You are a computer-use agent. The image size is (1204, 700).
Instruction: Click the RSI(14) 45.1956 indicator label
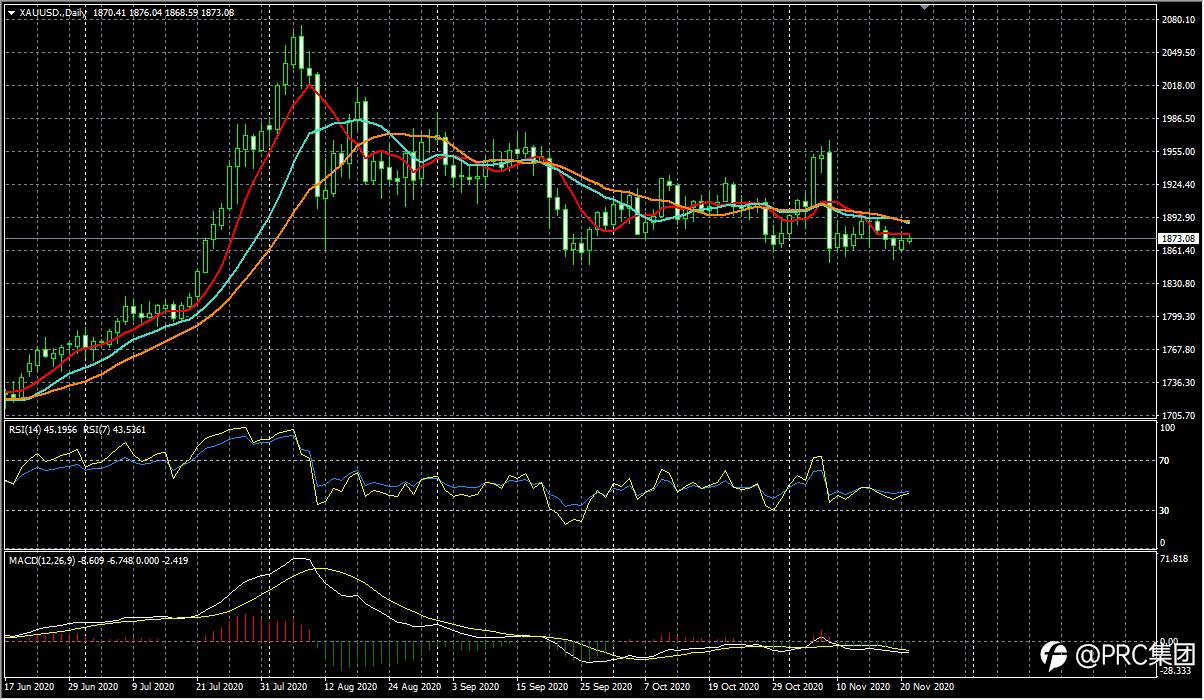click(44, 431)
